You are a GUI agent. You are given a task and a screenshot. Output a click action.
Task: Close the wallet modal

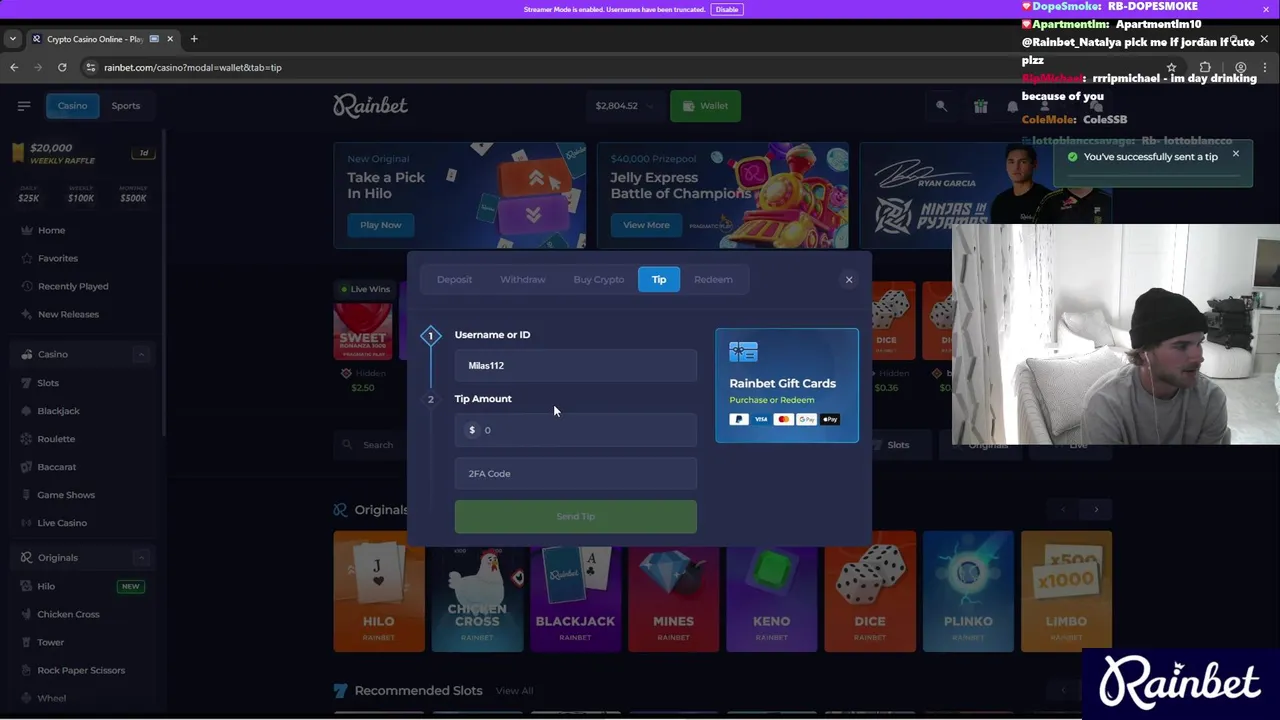[x=849, y=280]
